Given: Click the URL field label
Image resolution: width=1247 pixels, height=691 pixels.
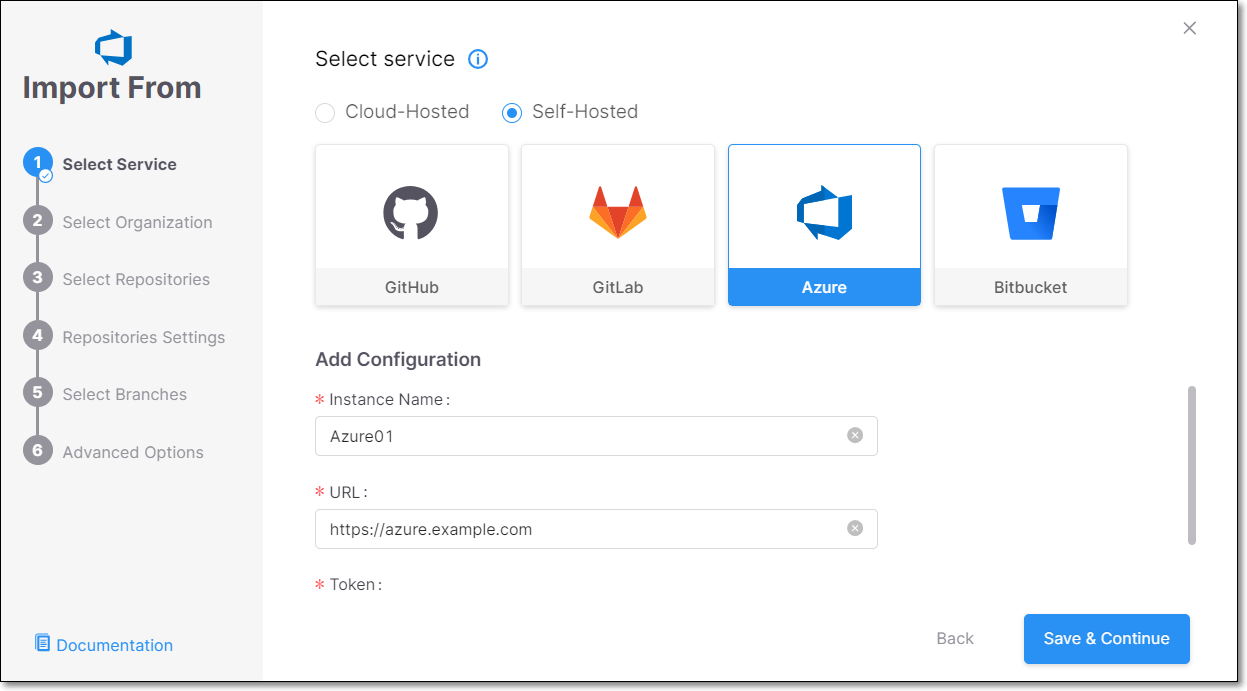Looking at the screenshot, I should 348,492.
